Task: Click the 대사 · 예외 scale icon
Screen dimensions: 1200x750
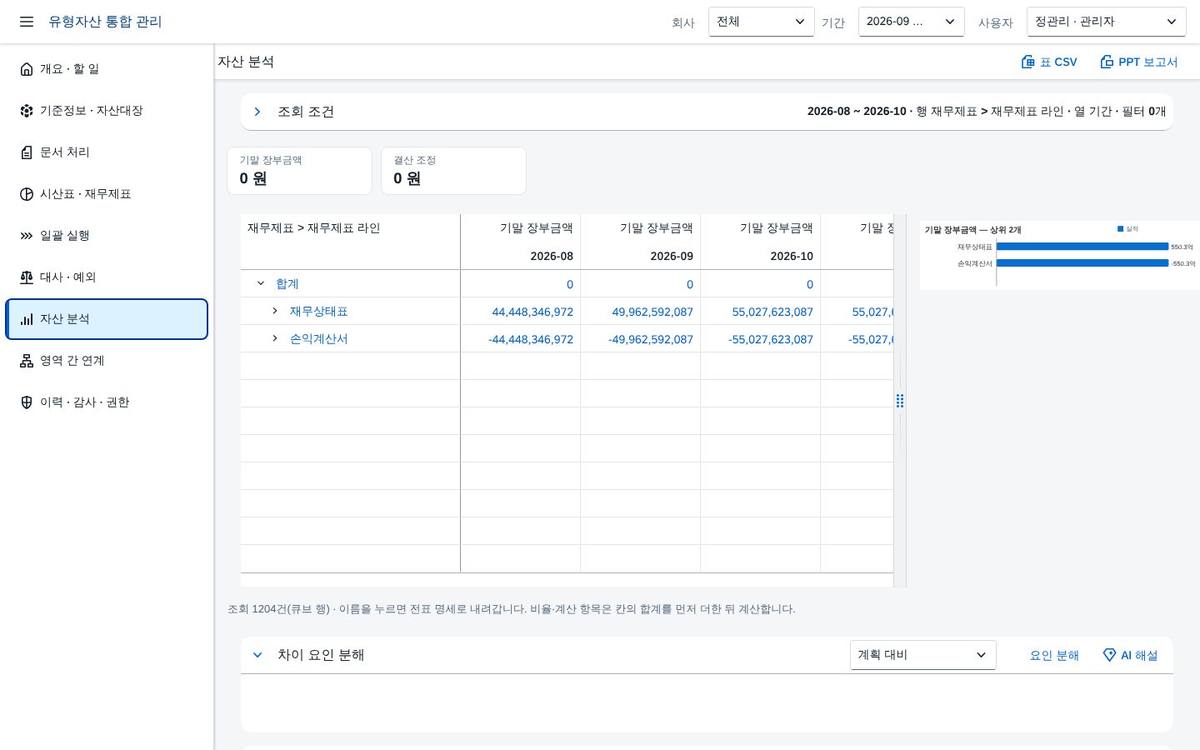Action: 26,277
